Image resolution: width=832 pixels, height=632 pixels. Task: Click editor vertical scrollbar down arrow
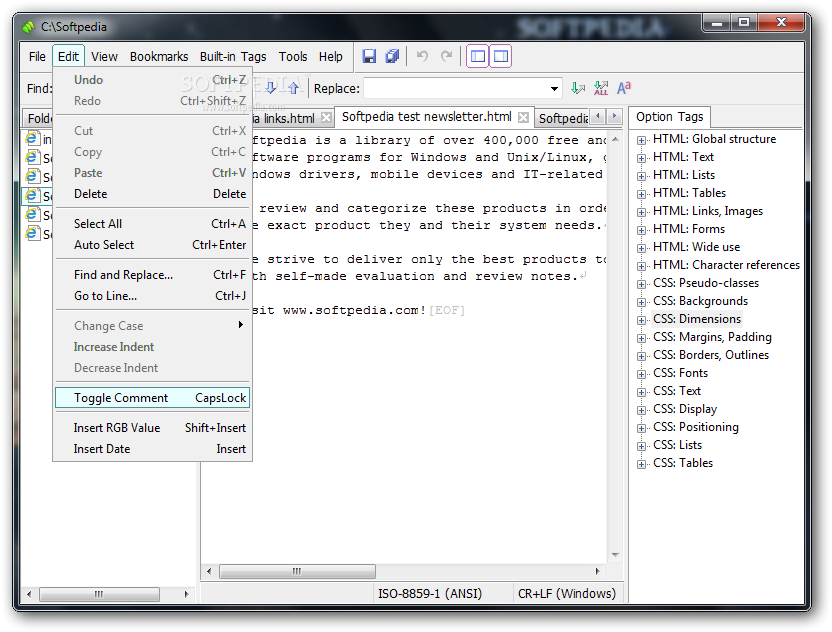[615, 555]
